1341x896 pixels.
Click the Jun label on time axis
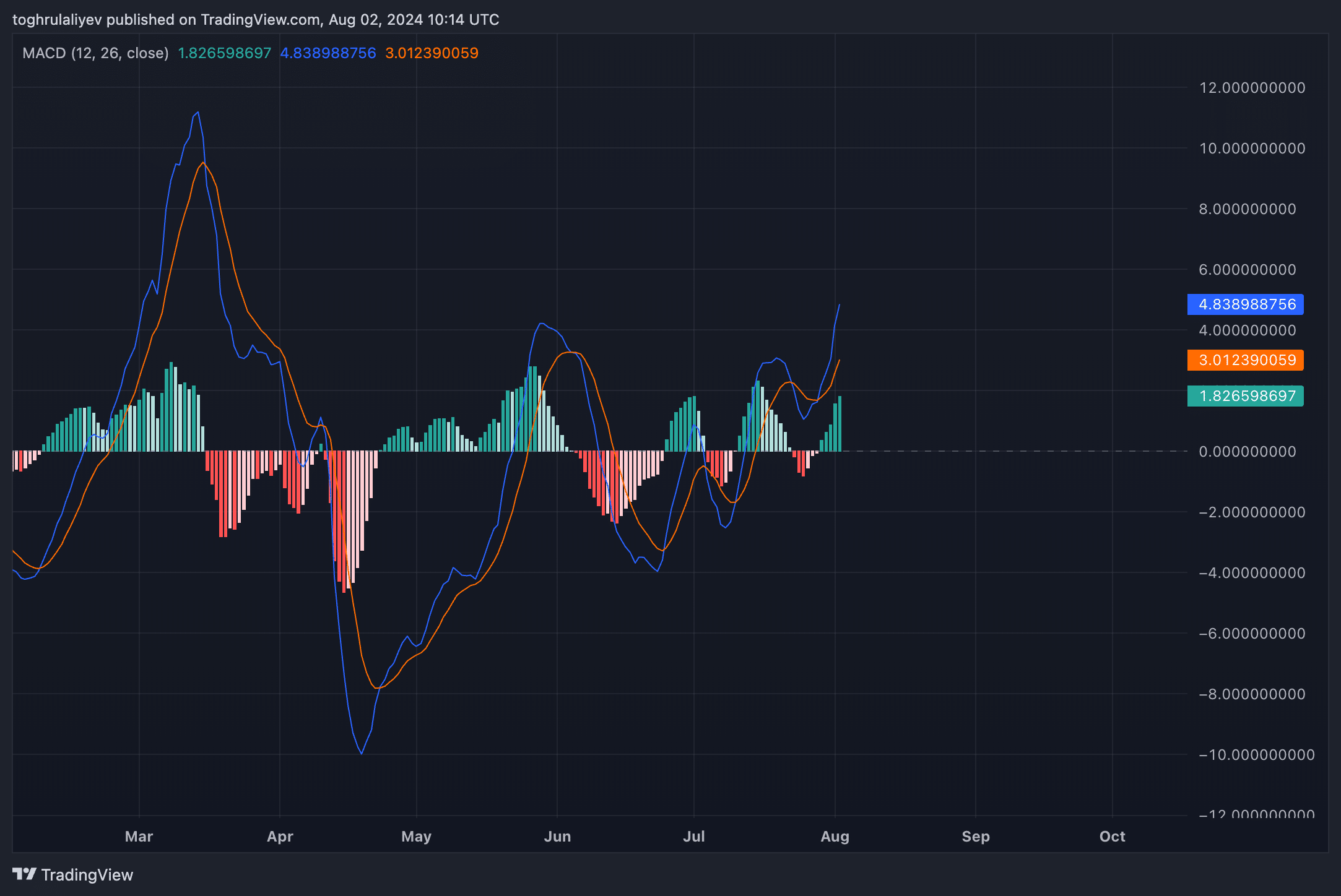[557, 837]
